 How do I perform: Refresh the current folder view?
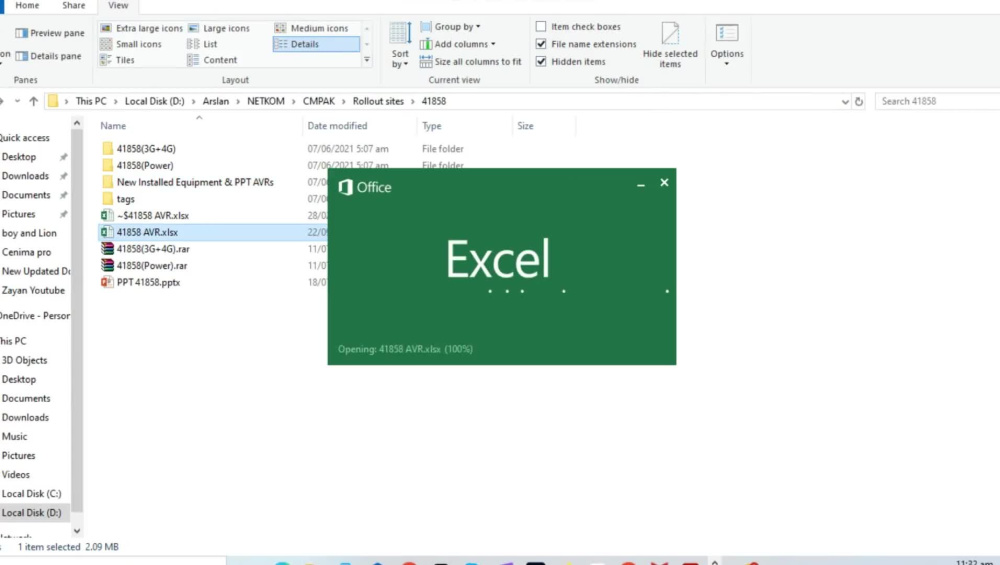858,101
